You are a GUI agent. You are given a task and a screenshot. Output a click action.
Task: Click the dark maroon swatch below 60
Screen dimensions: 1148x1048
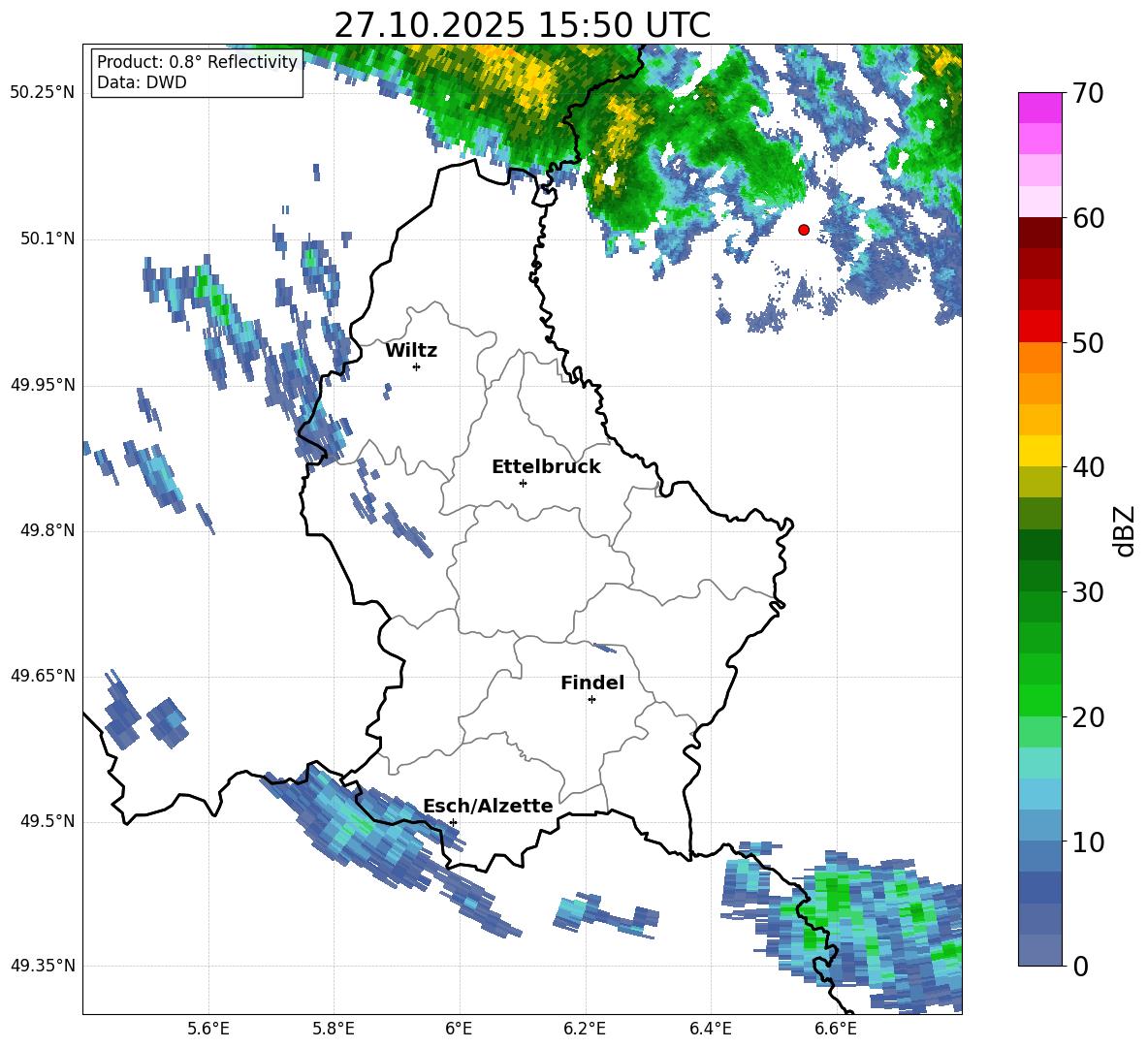[x=1039, y=233]
